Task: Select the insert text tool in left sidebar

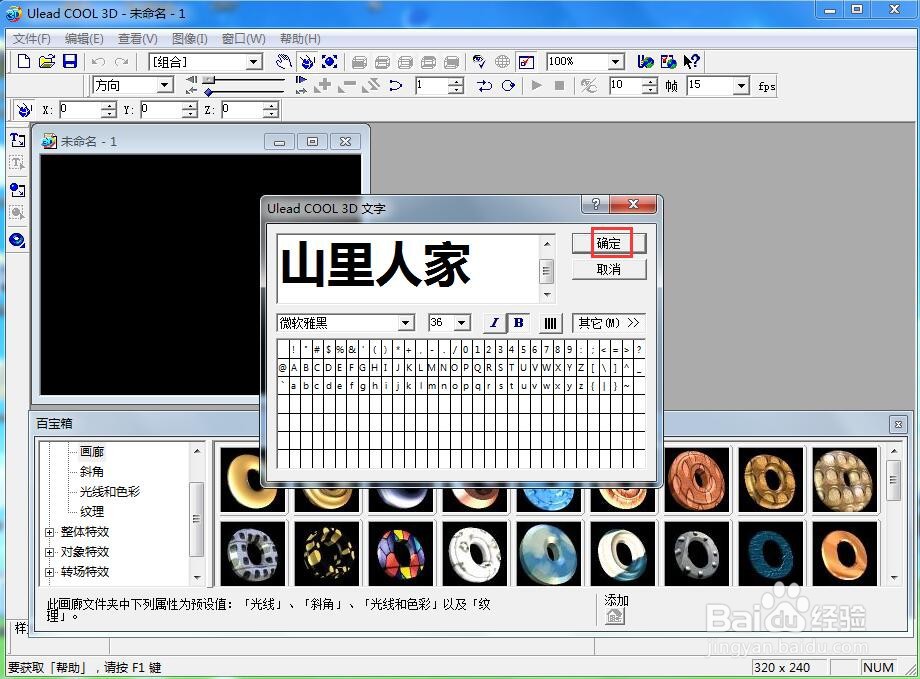Action: [x=18, y=140]
